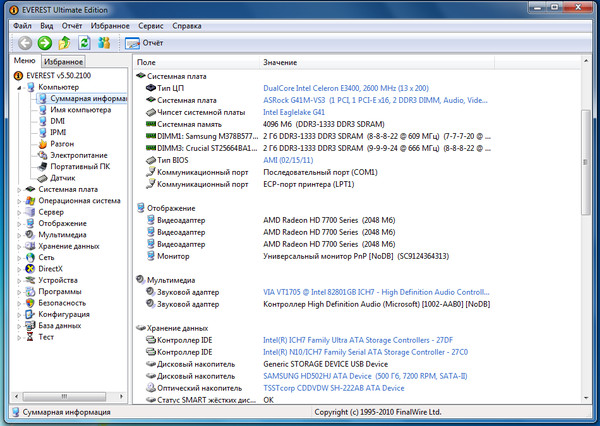Click the DIMM3 Crucial memory icon
Image resolution: width=600 pixels, height=426 pixels.
coord(151,148)
